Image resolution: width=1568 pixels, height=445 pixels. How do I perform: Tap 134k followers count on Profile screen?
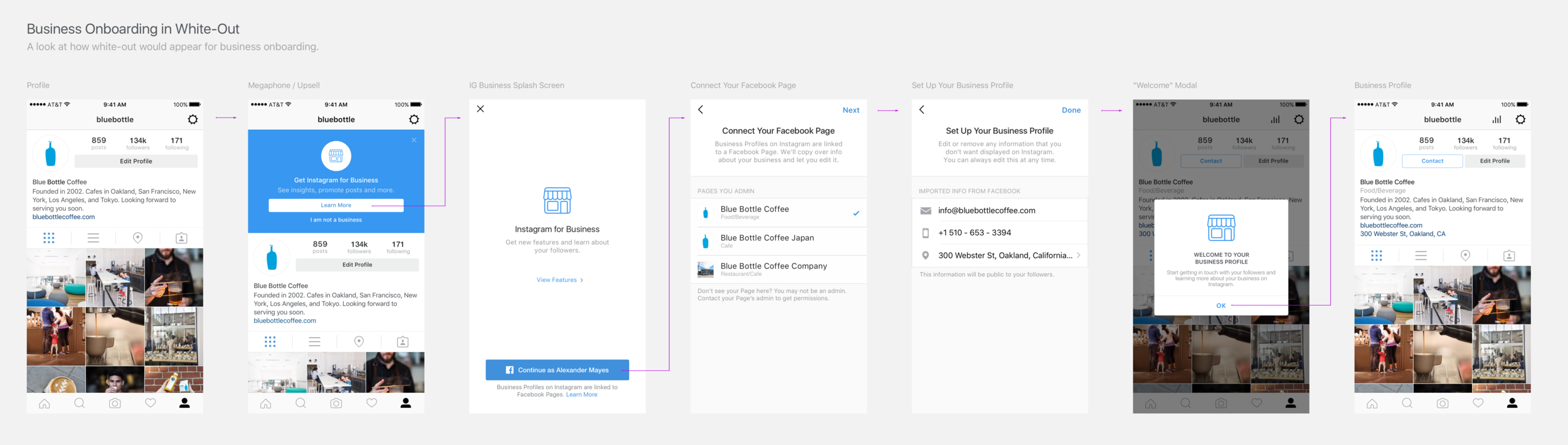(x=138, y=144)
